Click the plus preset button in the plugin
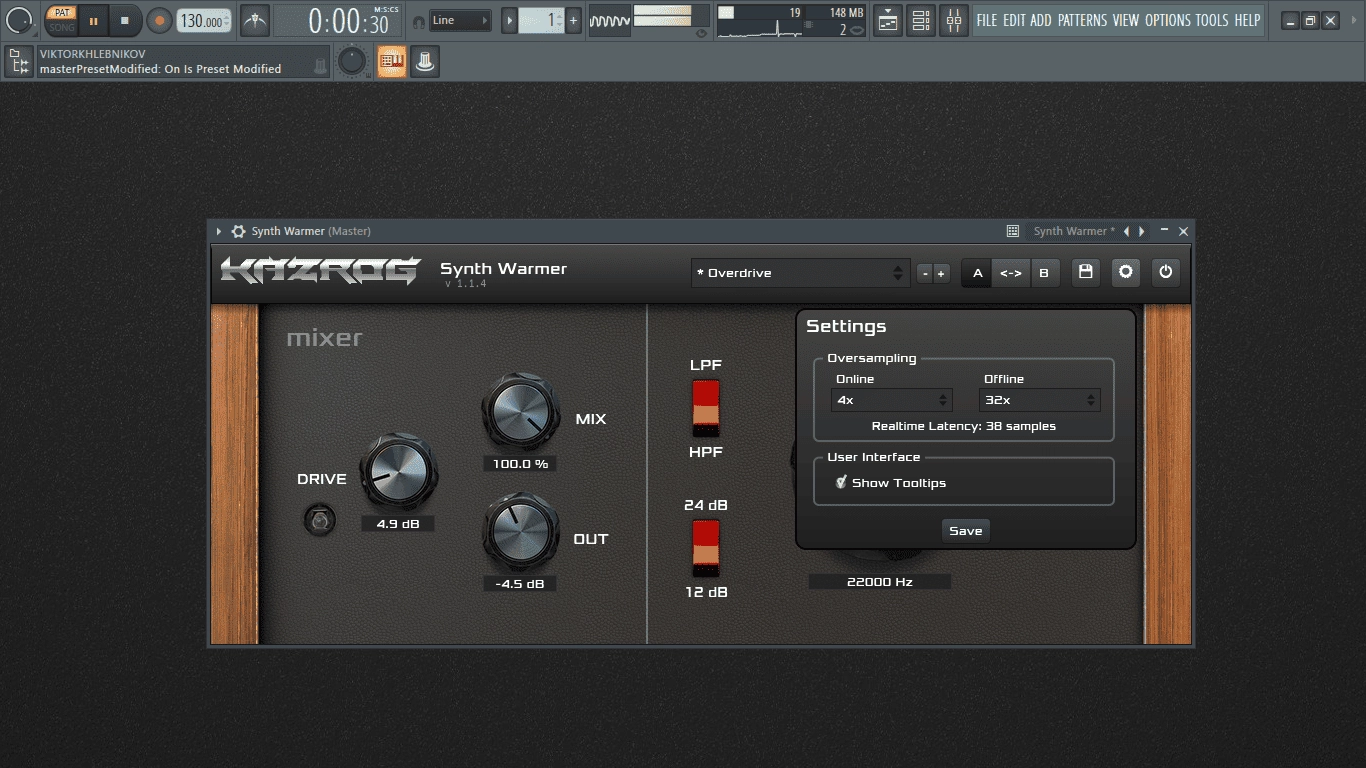This screenshot has width=1366, height=768. click(941, 273)
